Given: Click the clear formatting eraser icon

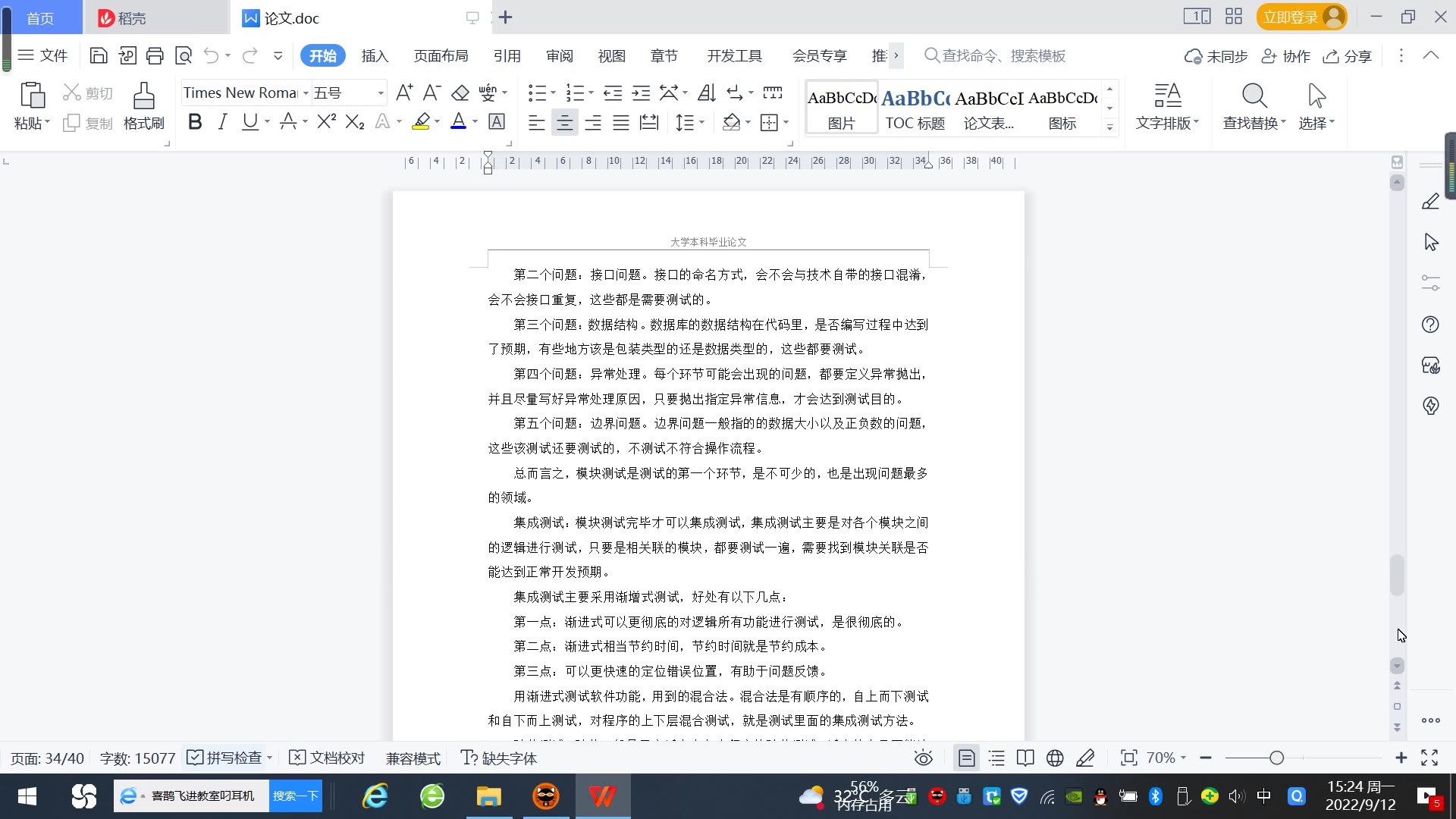Looking at the screenshot, I should click(460, 93).
